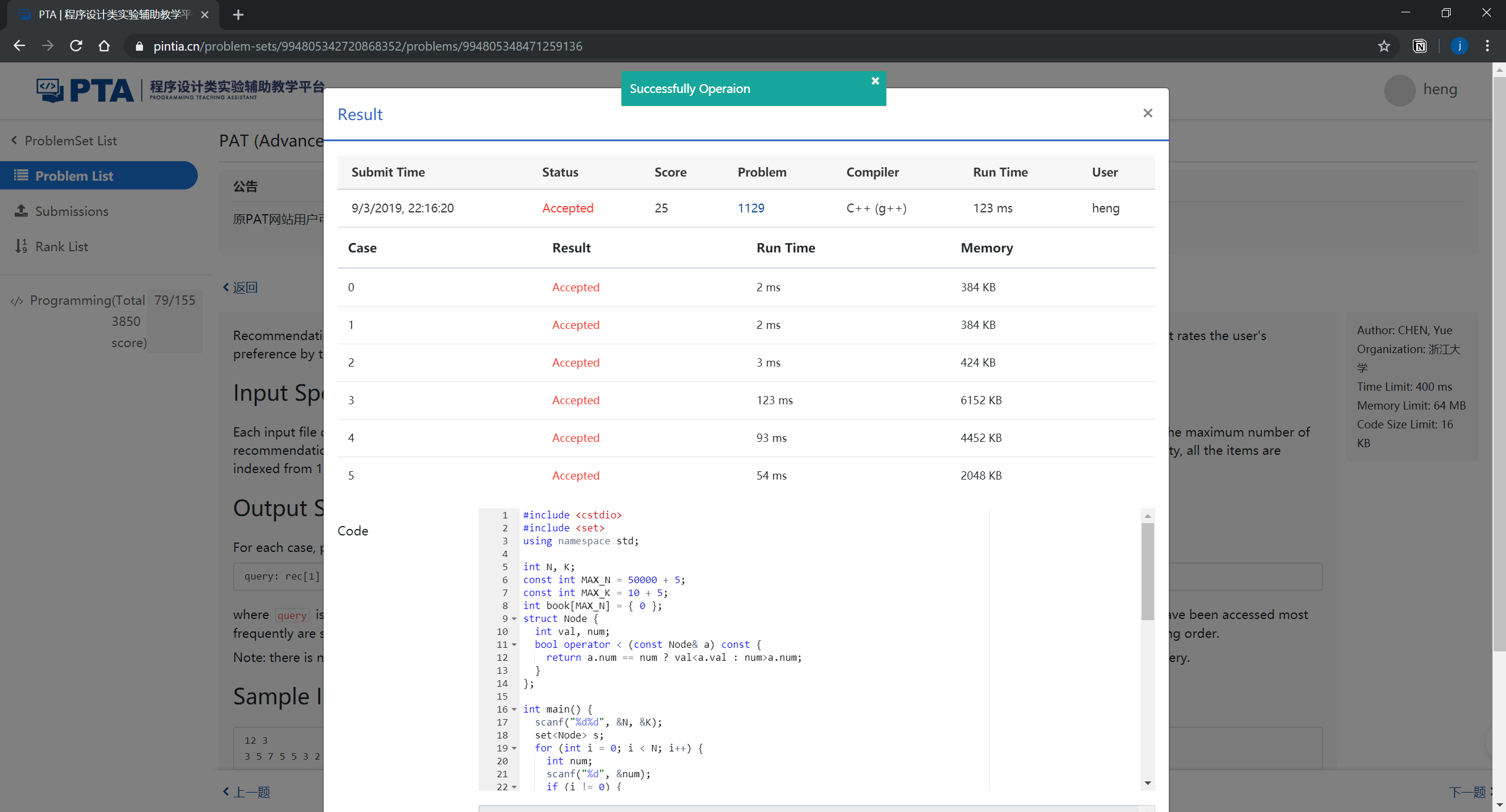
Task: Click the 6152 KB memory value
Action: tap(980, 400)
